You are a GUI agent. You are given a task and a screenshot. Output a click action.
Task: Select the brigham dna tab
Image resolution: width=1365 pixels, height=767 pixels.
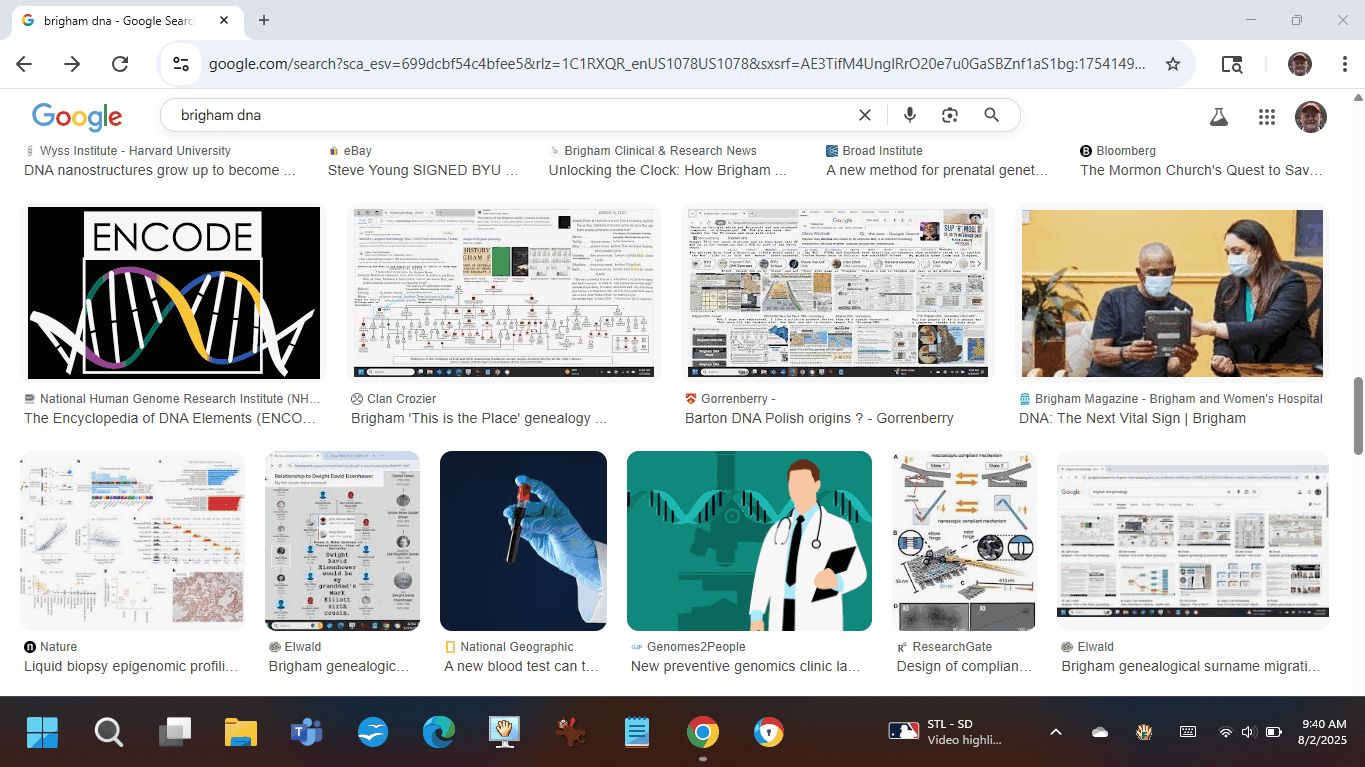click(118, 20)
